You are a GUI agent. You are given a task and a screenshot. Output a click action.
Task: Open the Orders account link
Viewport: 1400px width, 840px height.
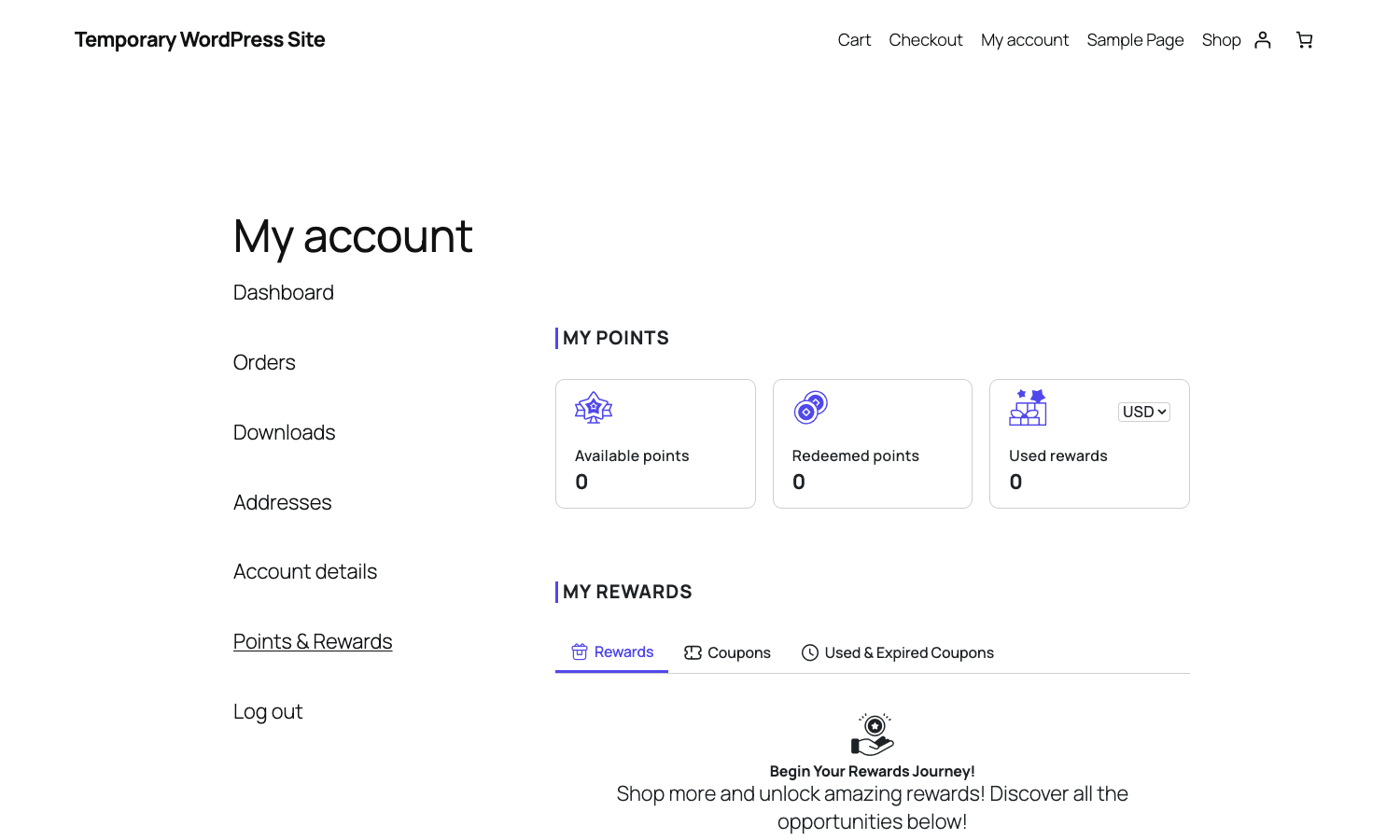coord(264,362)
